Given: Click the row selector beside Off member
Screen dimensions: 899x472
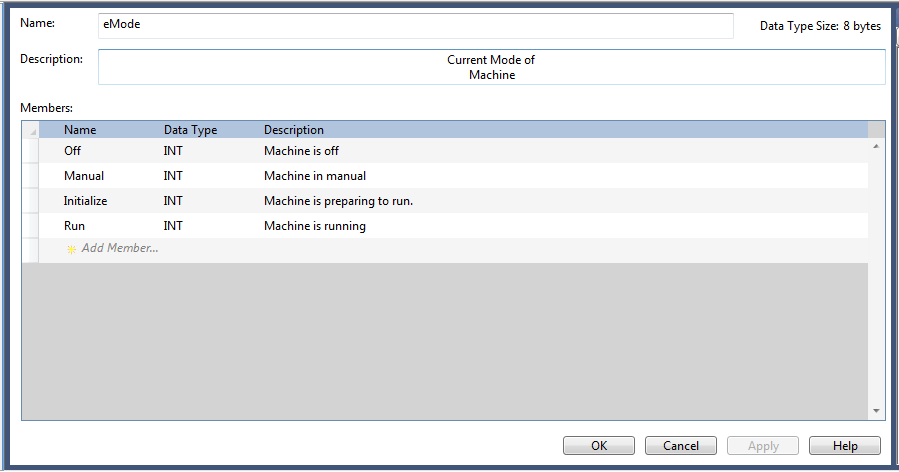Looking at the screenshot, I should [30, 151].
